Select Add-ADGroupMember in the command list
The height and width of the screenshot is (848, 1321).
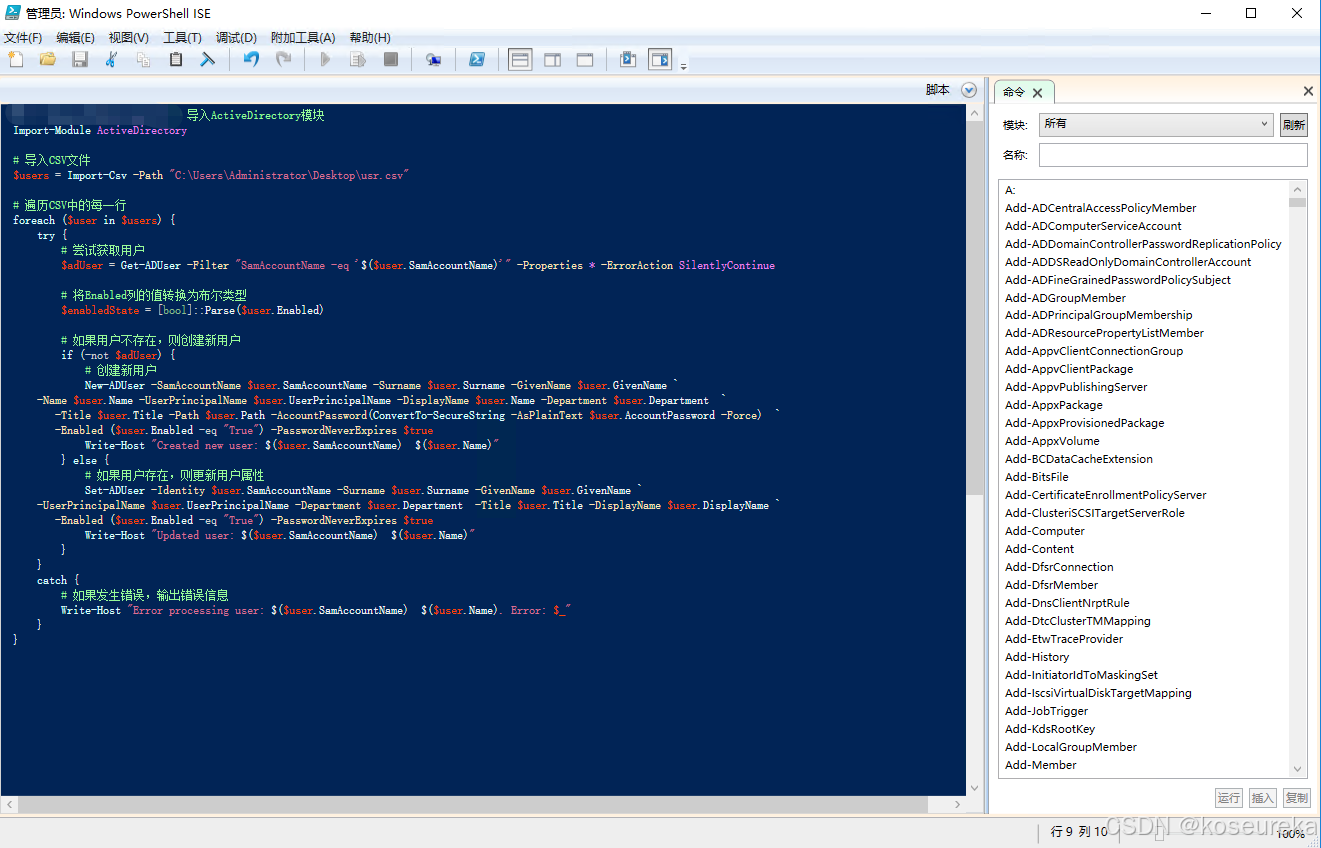click(1065, 298)
